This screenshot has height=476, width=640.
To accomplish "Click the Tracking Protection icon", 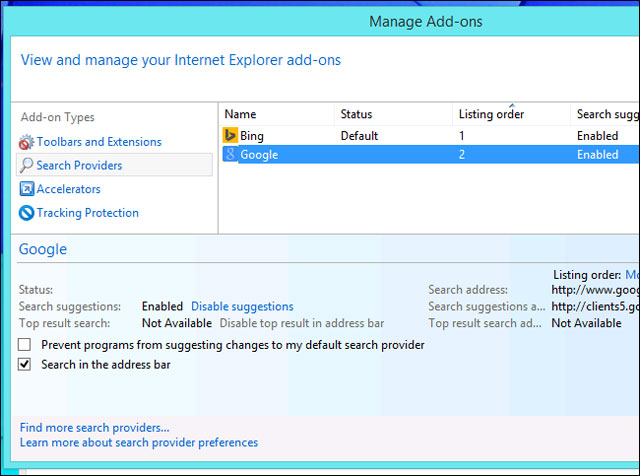I will point(27,213).
